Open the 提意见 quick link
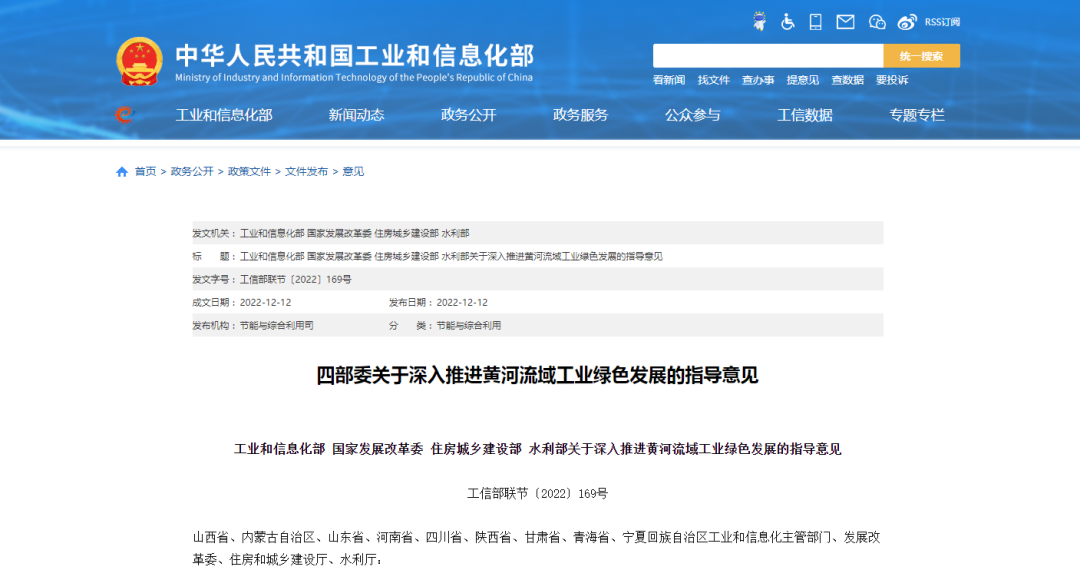The width and height of the screenshot is (1080, 580). click(x=802, y=80)
